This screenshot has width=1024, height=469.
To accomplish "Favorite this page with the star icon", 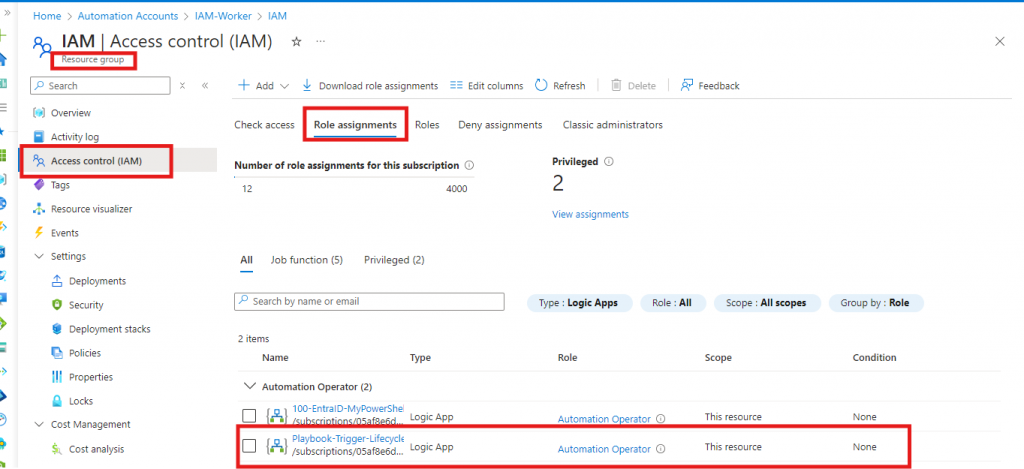I will [296, 41].
